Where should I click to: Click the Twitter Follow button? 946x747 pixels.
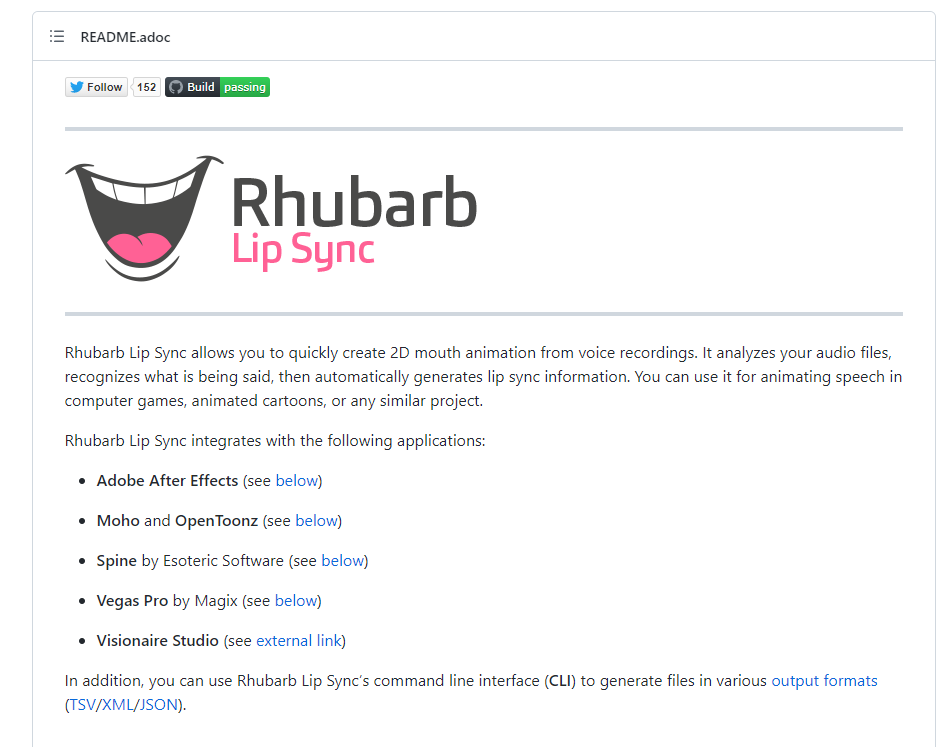click(97, 87)
